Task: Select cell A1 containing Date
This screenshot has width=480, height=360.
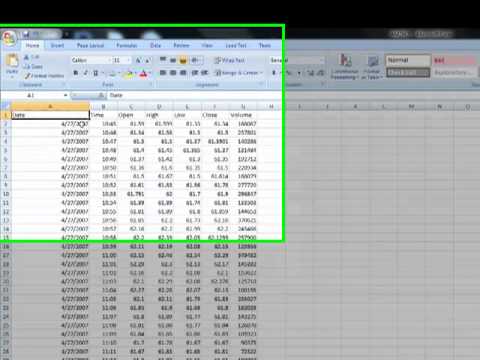Action: [x=50, y=115]
